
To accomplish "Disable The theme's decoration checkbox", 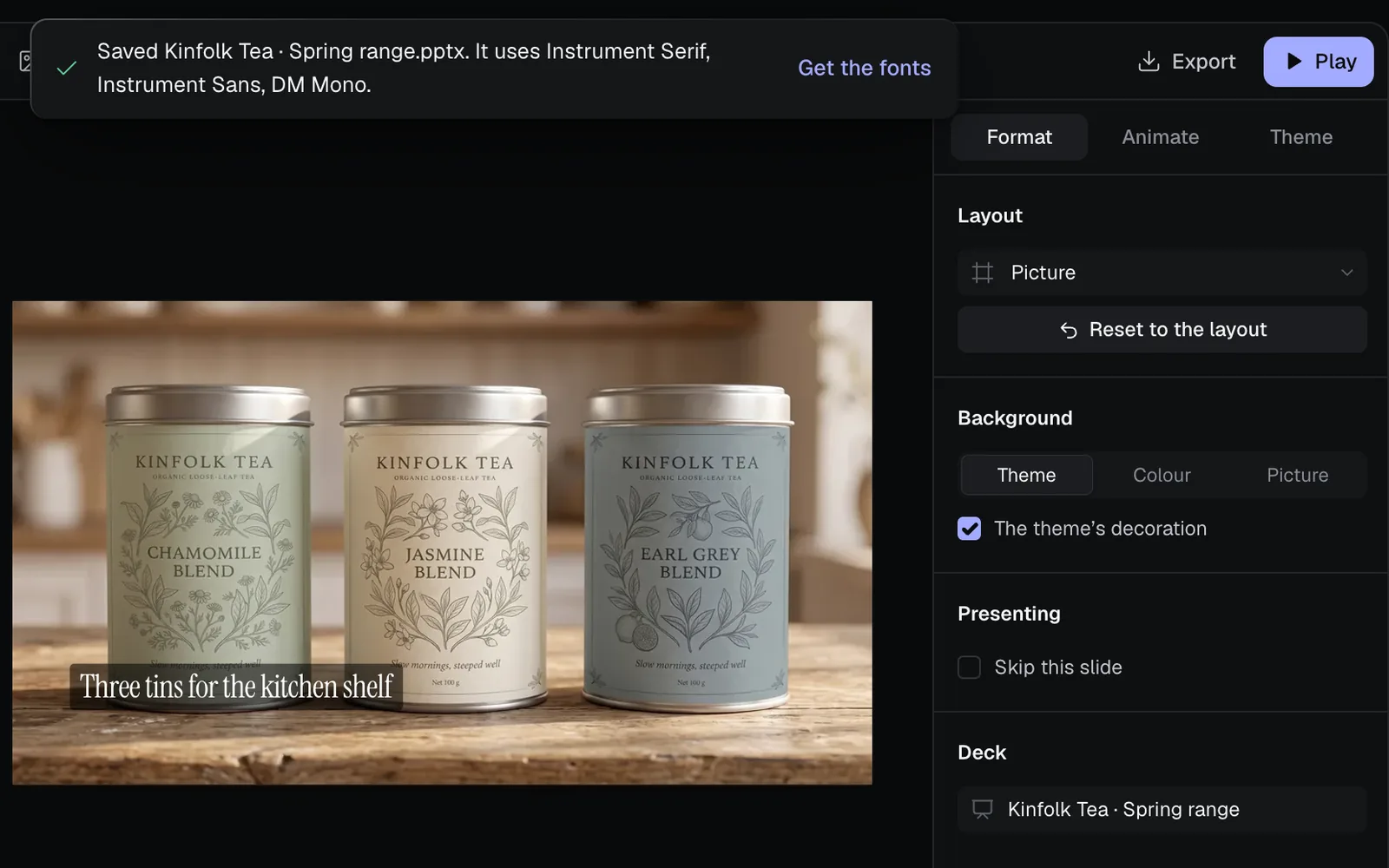I will pyautogui.click(x=970, y=529).
